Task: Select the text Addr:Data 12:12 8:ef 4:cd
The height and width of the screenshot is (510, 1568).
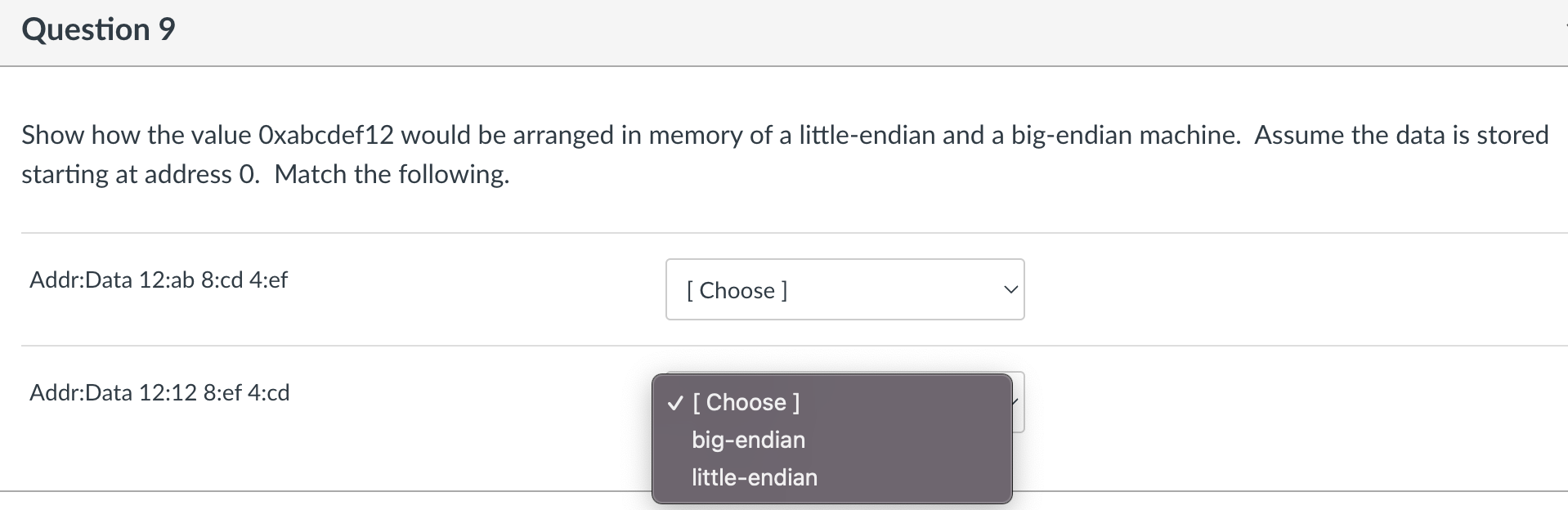Action: (159, 392)
